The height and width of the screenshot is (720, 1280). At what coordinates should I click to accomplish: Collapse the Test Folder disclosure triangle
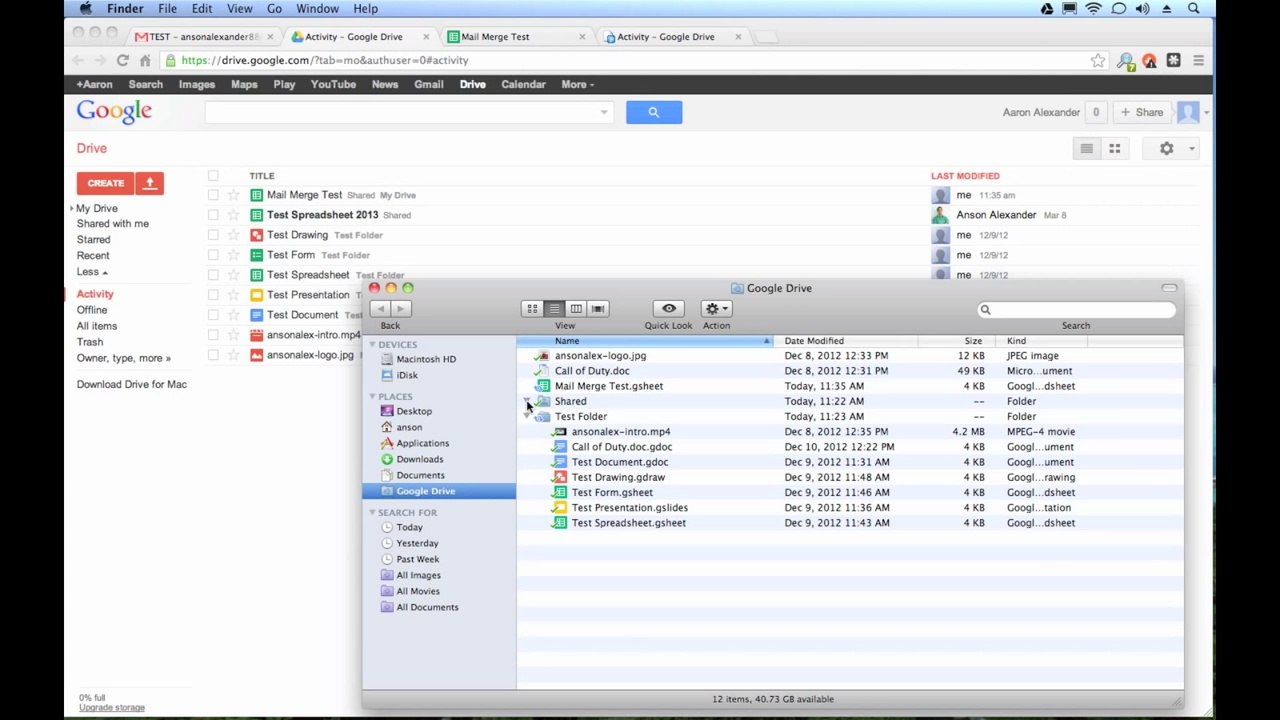coord(528,416)
